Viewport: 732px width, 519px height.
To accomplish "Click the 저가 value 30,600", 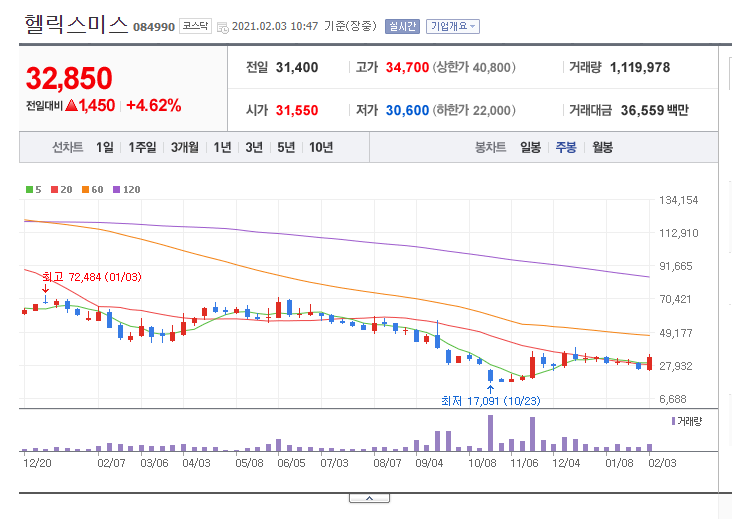I will click(x=407, y=110).
